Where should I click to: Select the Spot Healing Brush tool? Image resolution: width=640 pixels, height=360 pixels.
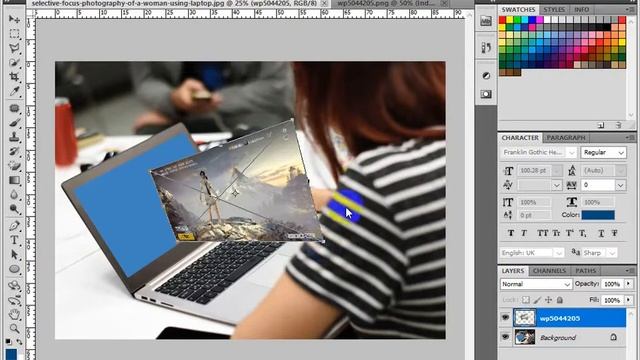tap(14, 108)
